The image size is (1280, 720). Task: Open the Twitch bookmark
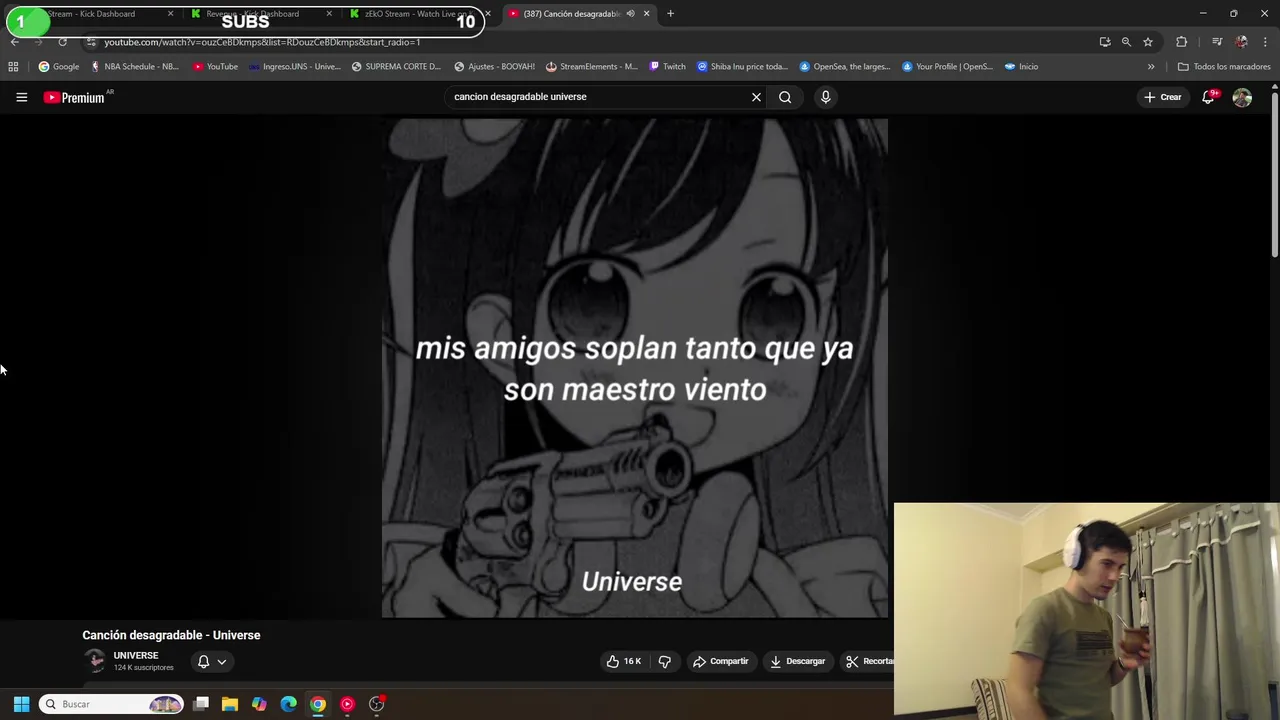pos(667,67)
